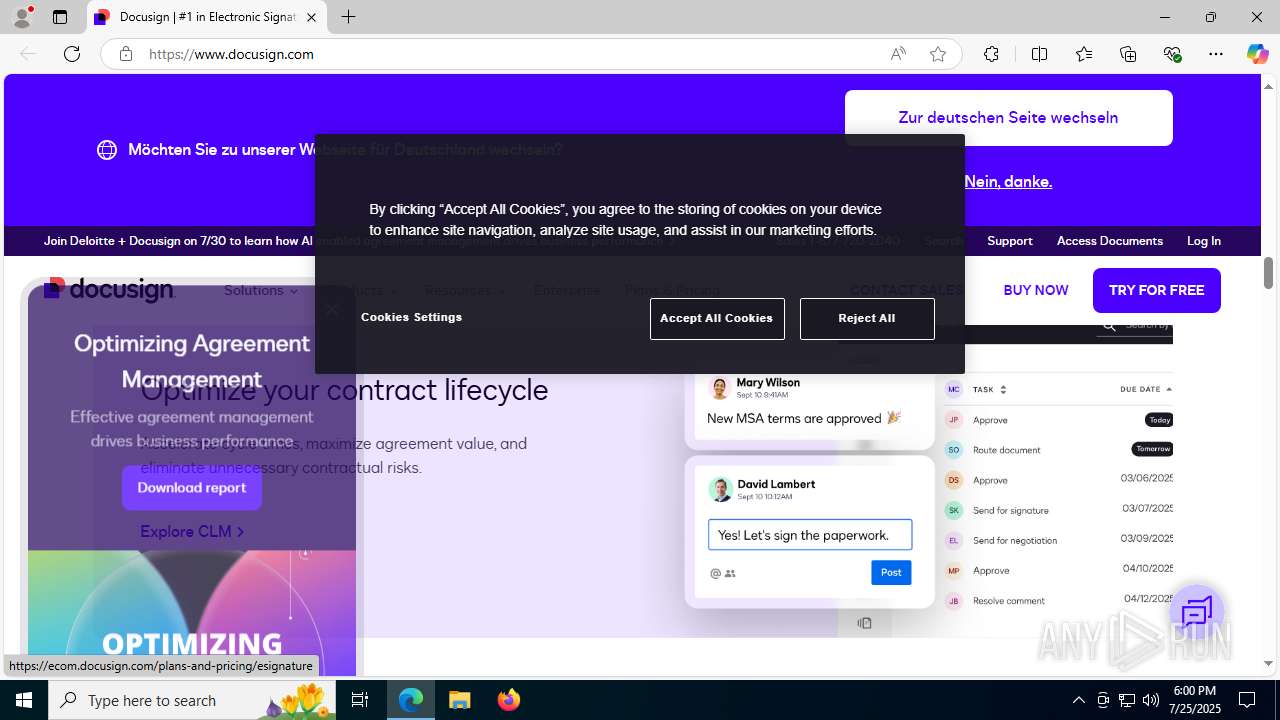Click Zur deutschen Seite wechseln button
Viewport: 1280px width, 720px height.
pos(1008,118)
